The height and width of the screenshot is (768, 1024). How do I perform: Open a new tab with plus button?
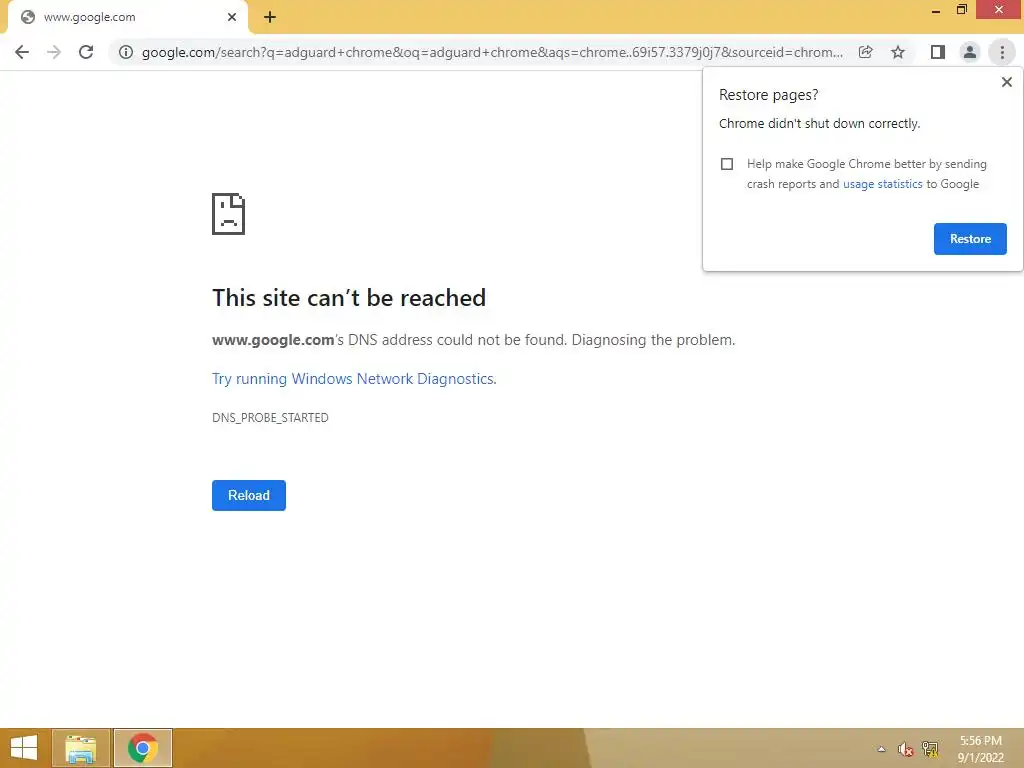pyautogui.click(x=270, y=18)
